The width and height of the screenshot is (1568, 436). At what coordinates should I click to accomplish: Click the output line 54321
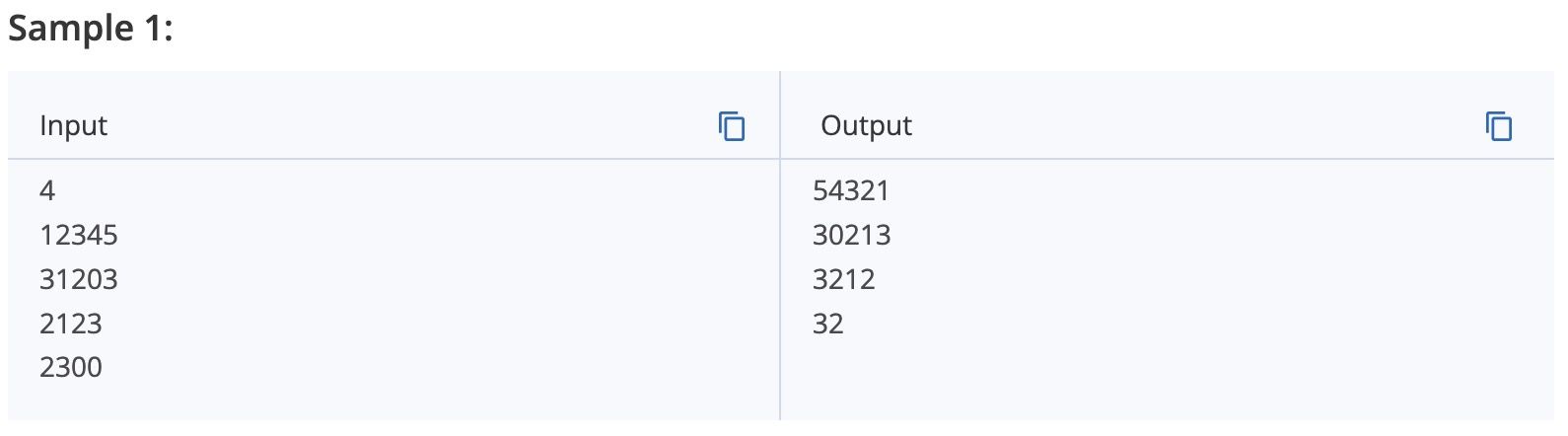click(x=851, y=190)
